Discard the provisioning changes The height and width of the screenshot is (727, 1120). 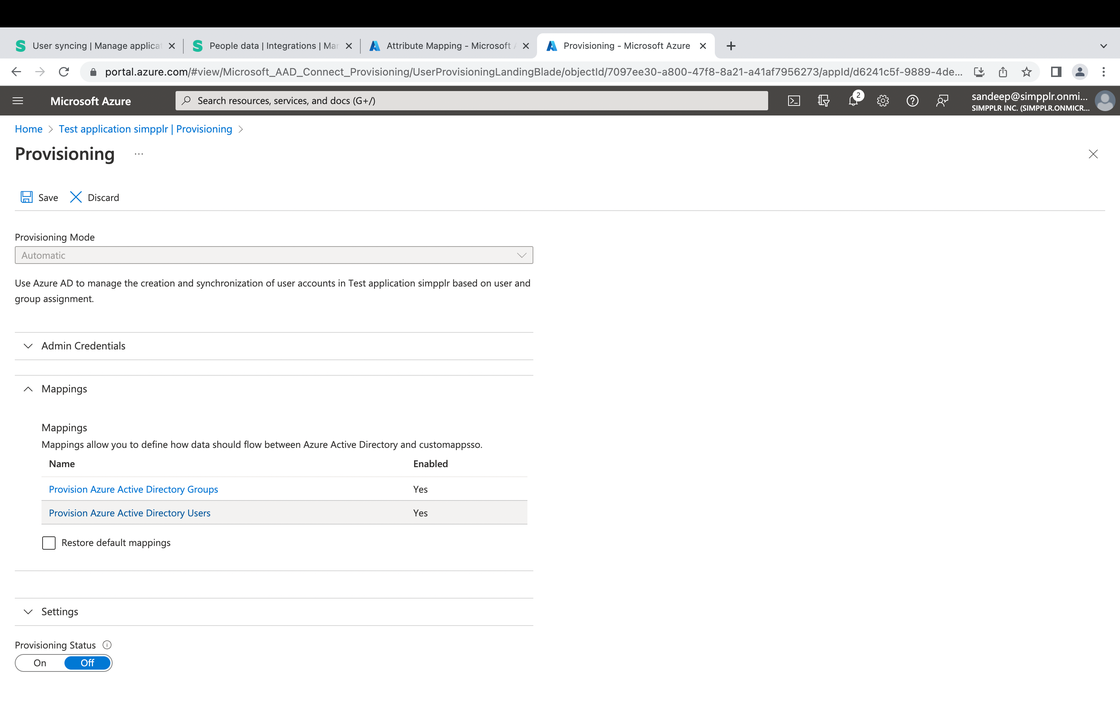coord(94,197)
